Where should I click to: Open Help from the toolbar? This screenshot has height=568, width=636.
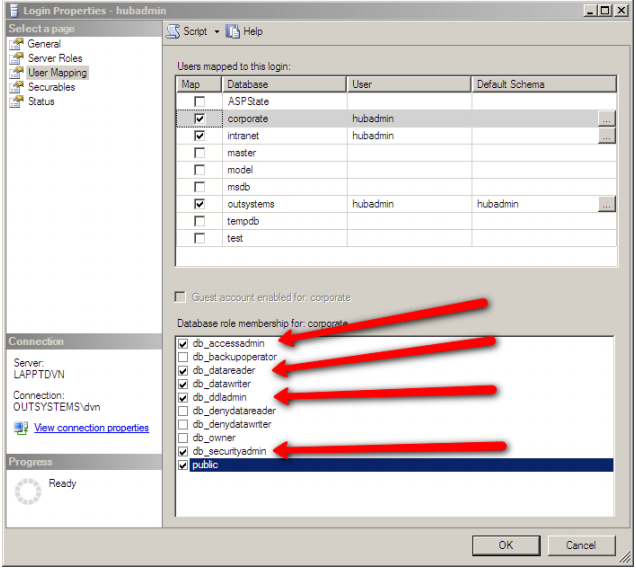pyautogui.click(x=245, y=31)
